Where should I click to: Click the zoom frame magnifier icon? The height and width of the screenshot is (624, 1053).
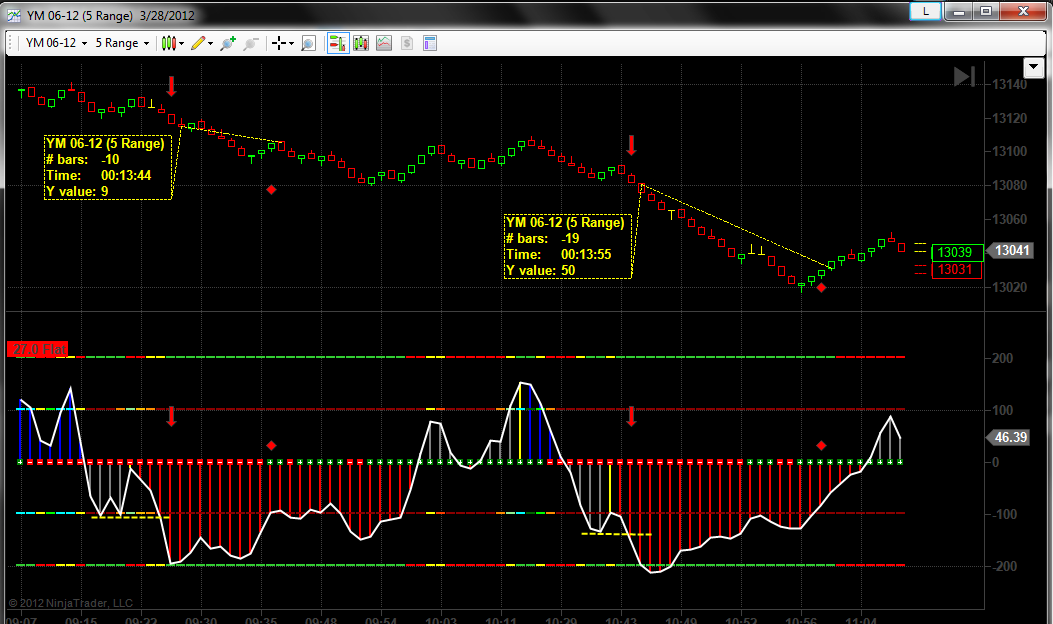click(308, 44)
